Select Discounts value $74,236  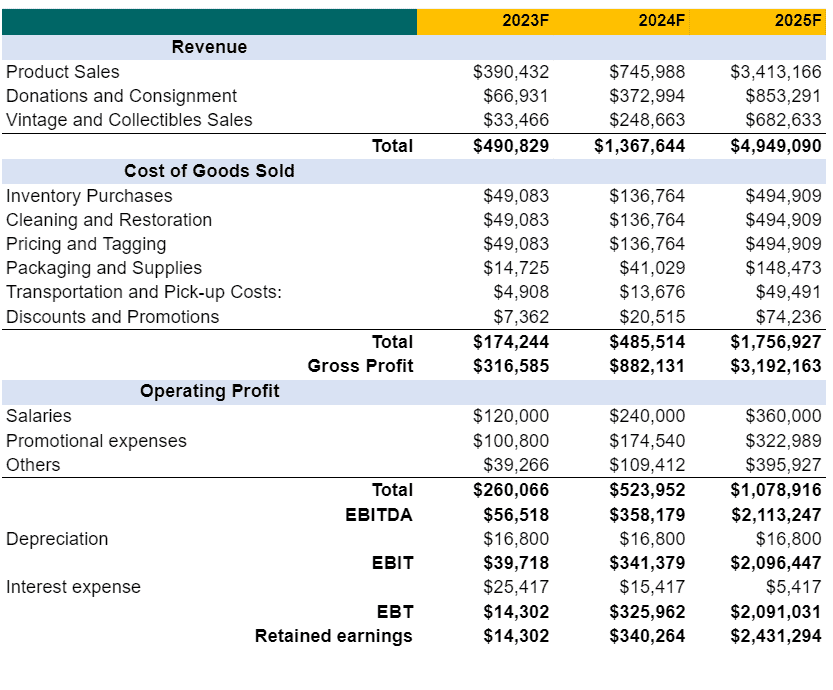coord(788,317)
